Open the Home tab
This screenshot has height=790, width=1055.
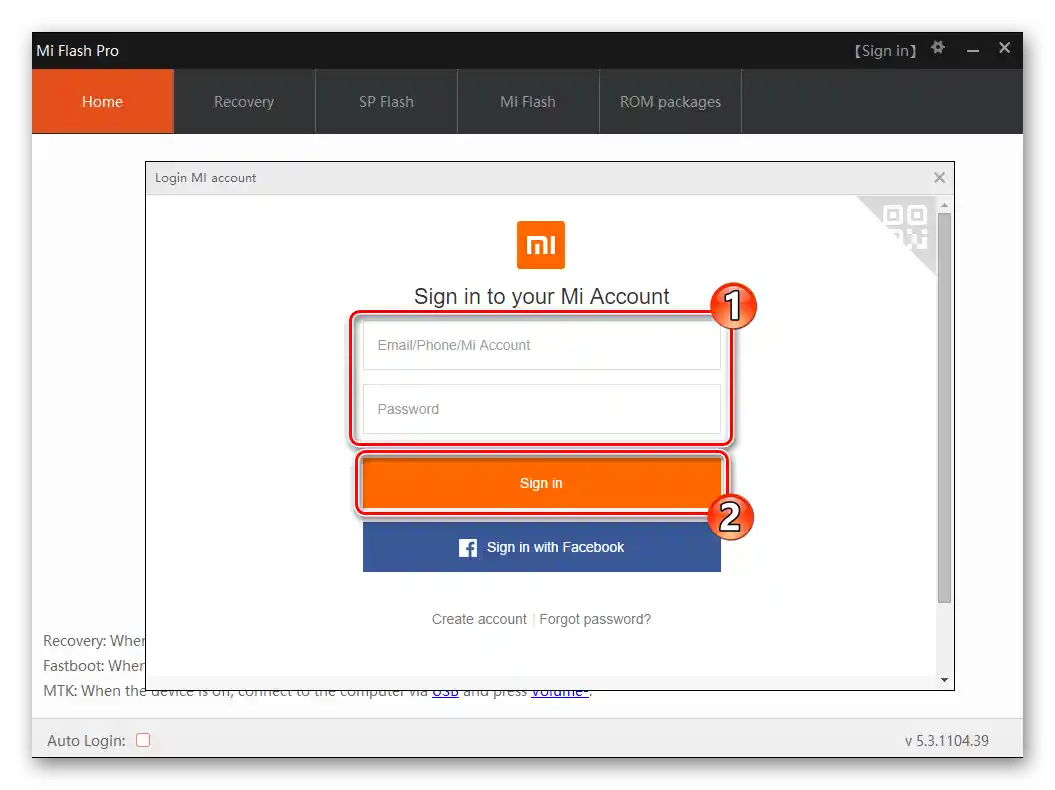pos(103,102)
